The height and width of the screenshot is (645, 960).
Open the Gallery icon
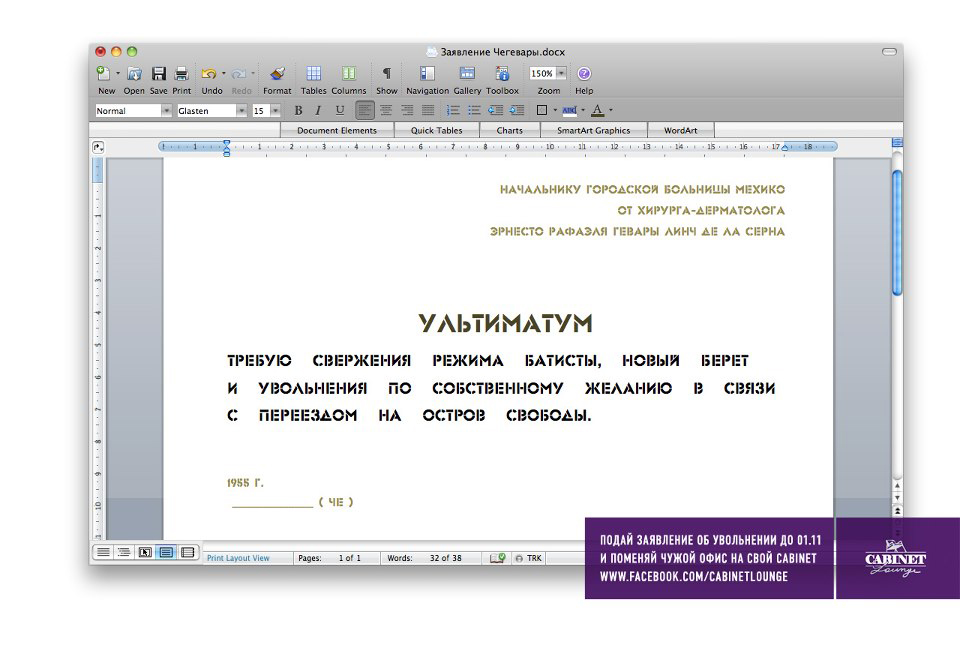click(467, 73)
